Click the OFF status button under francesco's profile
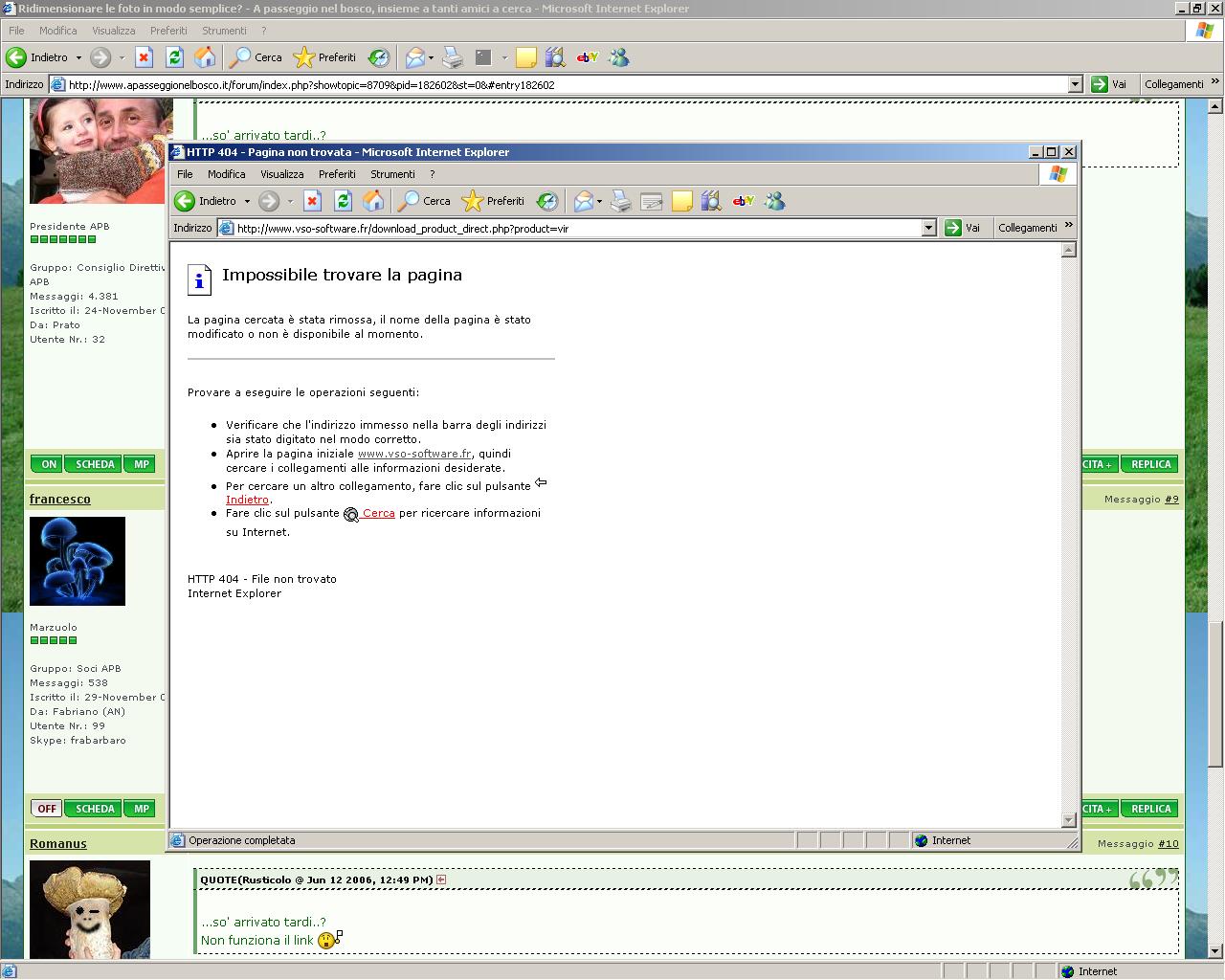The height and width of the screenshot is (980, 1225). coord(46,809)
